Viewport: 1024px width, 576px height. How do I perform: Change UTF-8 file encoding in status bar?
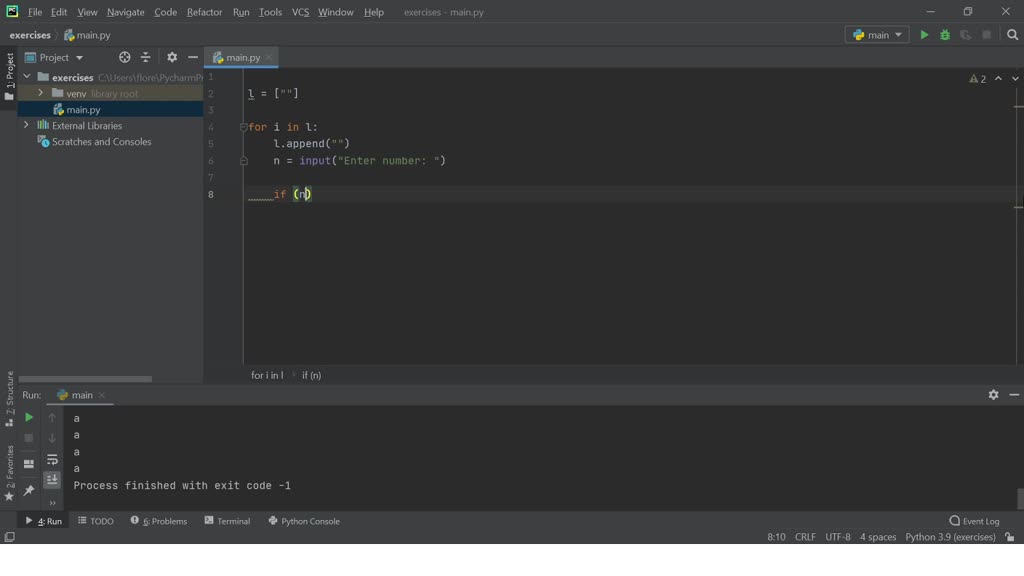pyautogui.click(x=838, y=537)
